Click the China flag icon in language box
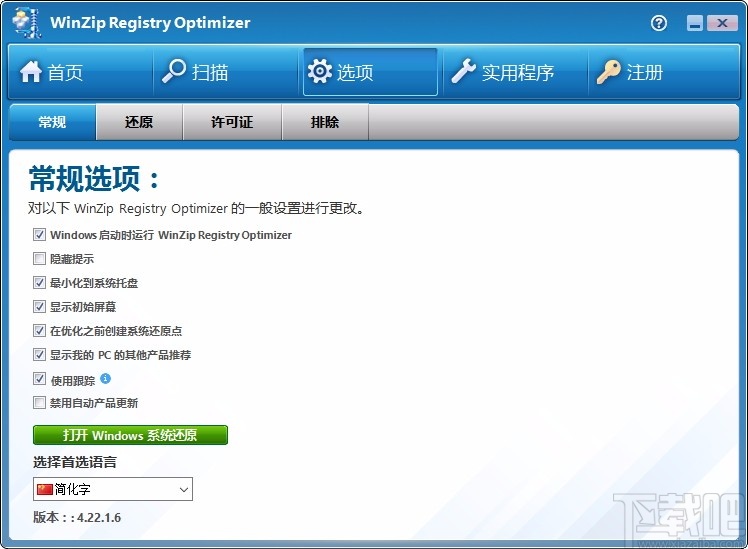748x549 pixels. (44, 489)
